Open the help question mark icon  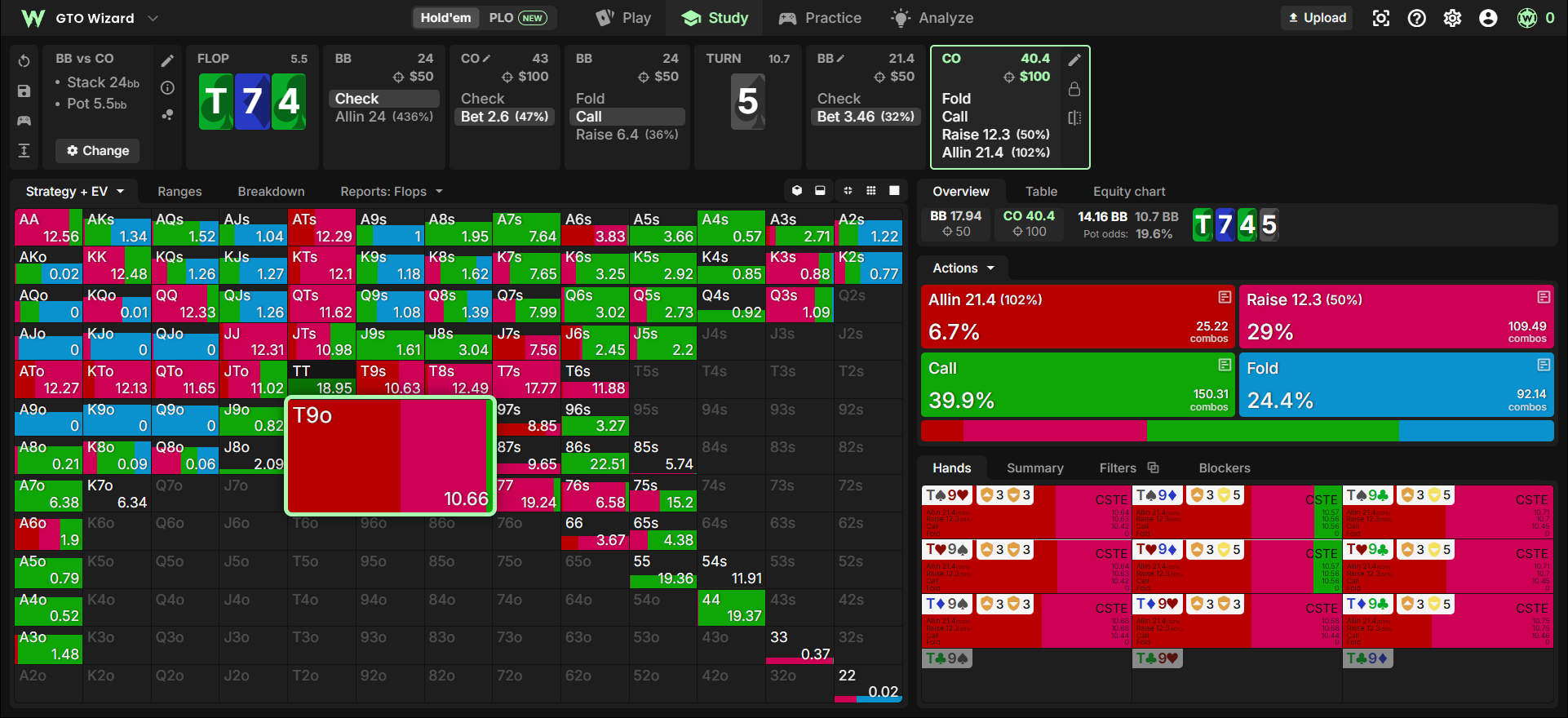pos(1417,18)
